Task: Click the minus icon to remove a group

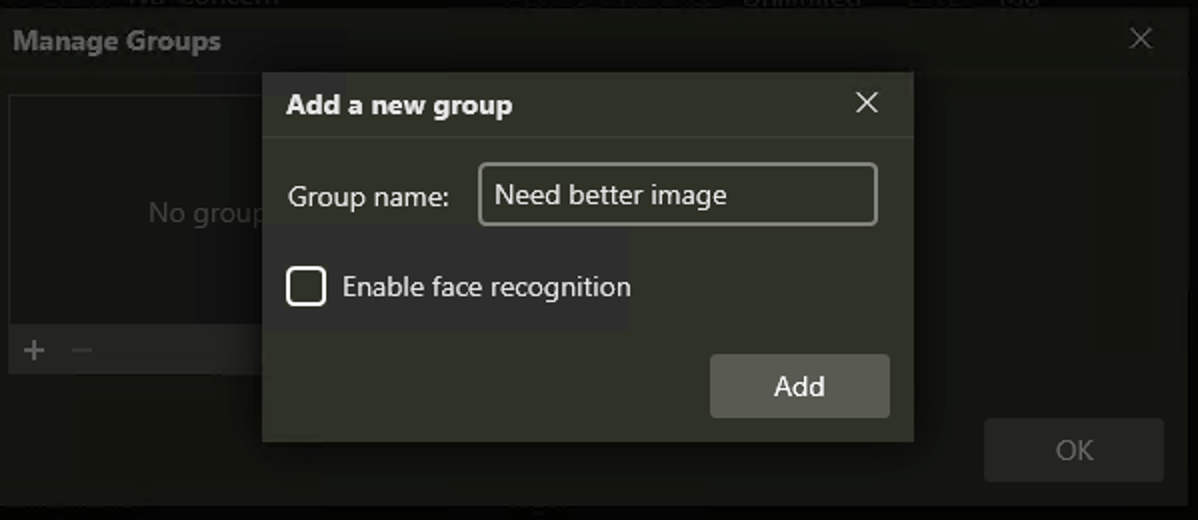Action: pyautogui.click(x=82, y=350)
